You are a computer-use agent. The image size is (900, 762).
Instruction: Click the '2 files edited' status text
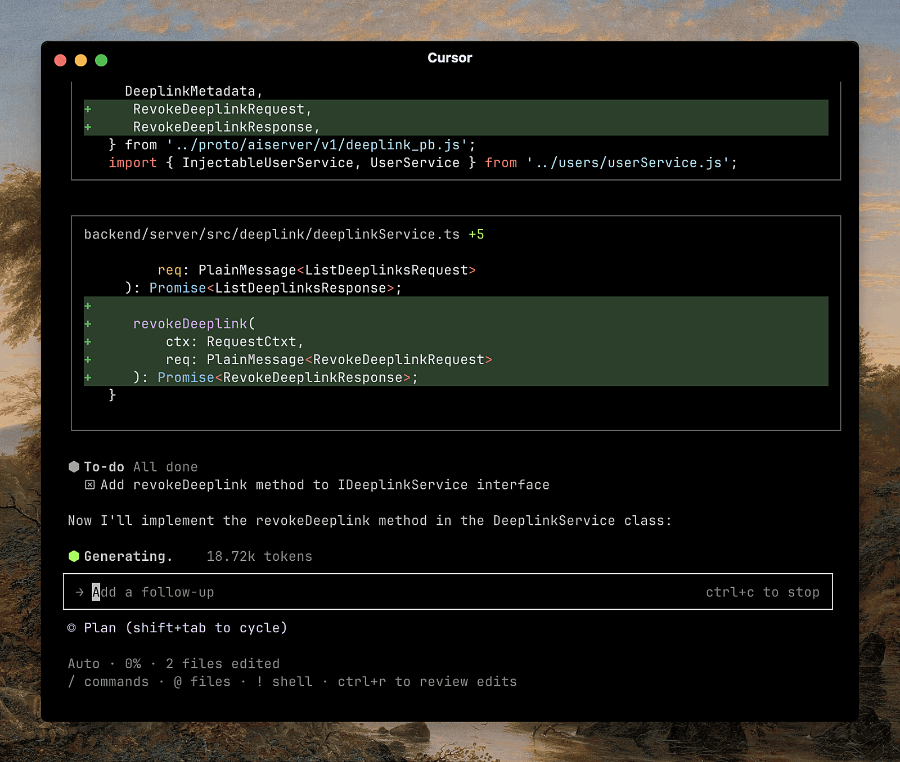[x=223, y=664]
